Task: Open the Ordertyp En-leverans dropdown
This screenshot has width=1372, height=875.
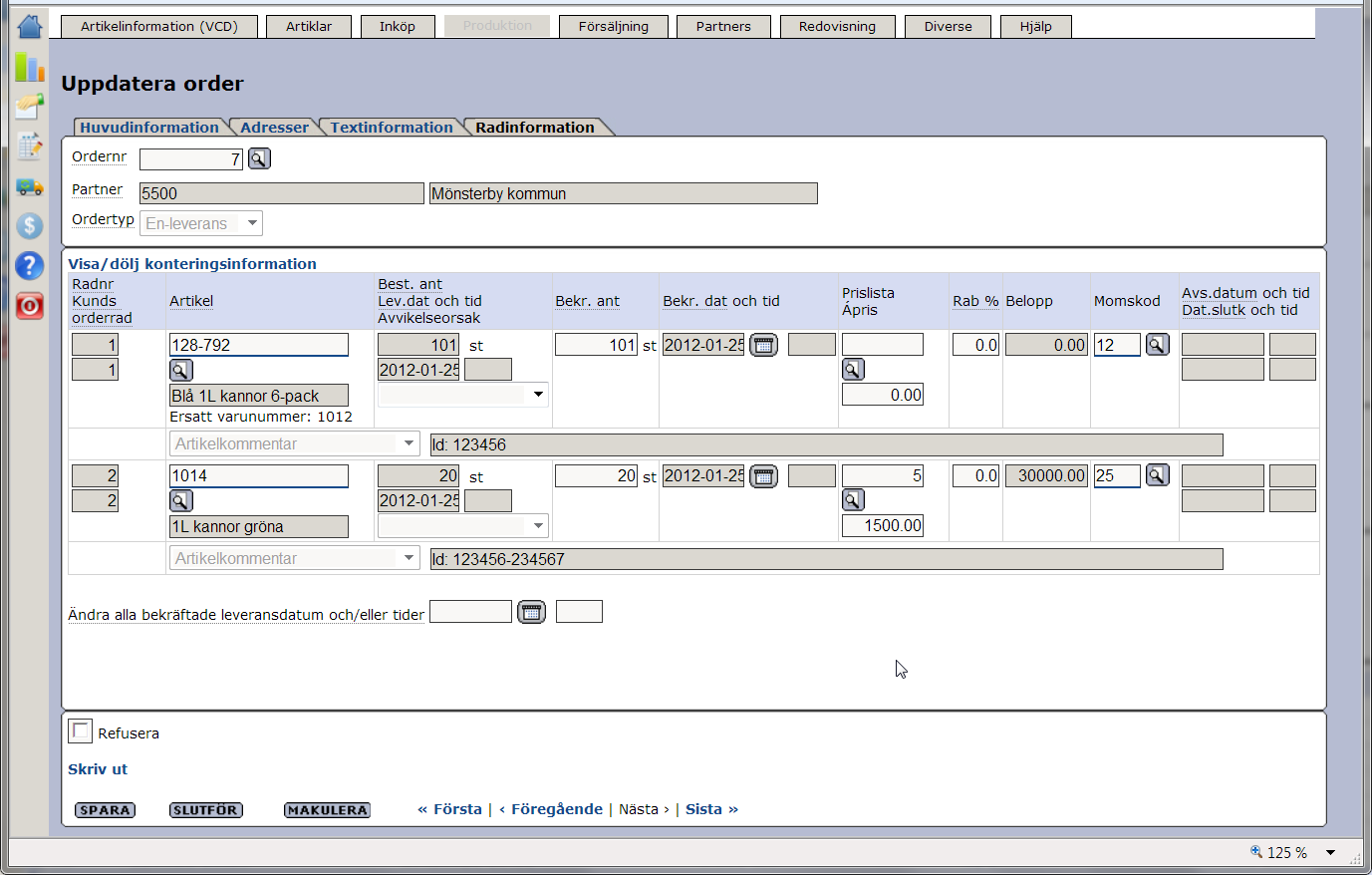Action: click(201, 223)
